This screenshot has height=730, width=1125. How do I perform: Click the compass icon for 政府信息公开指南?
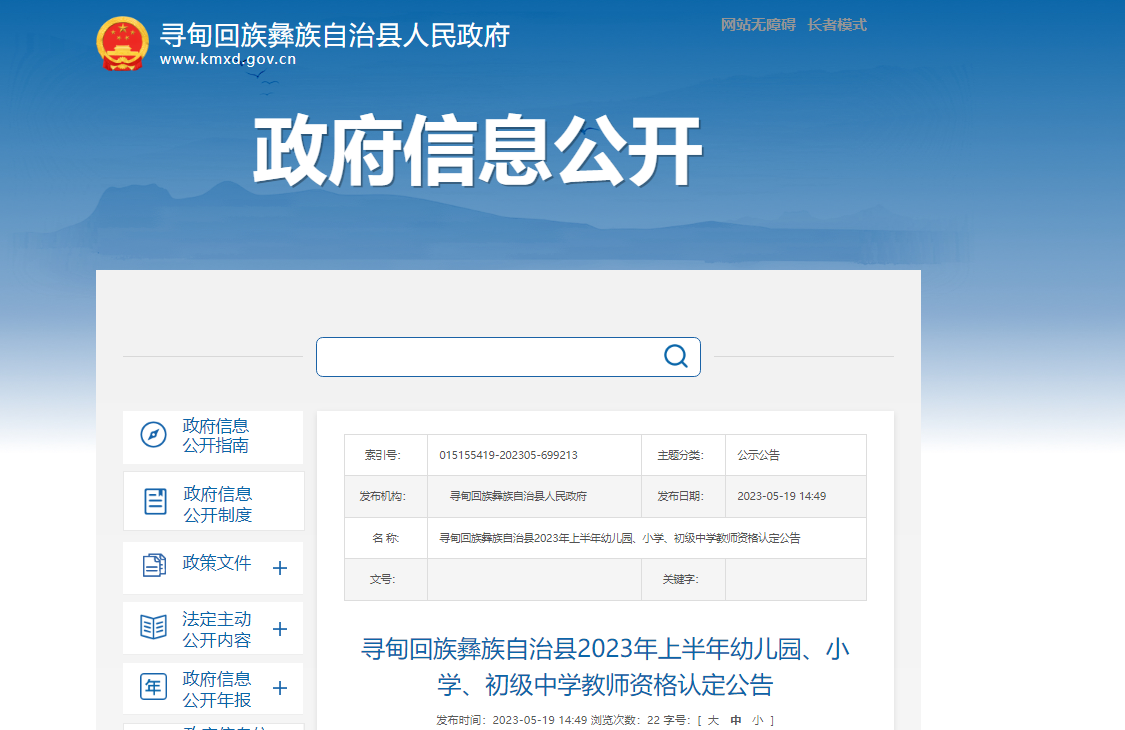(x=153, y=435)
